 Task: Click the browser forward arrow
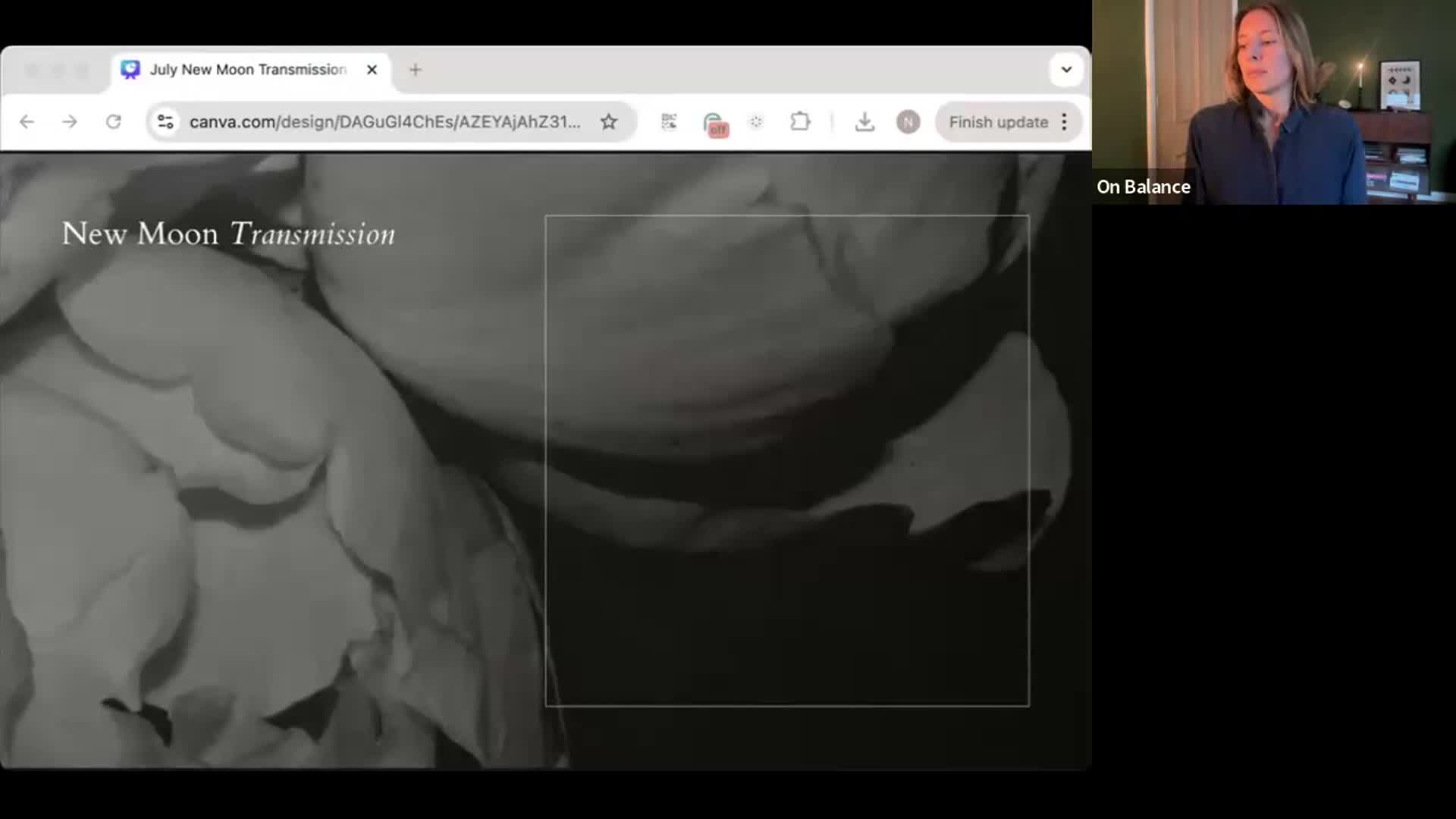(x=70, y=122)
